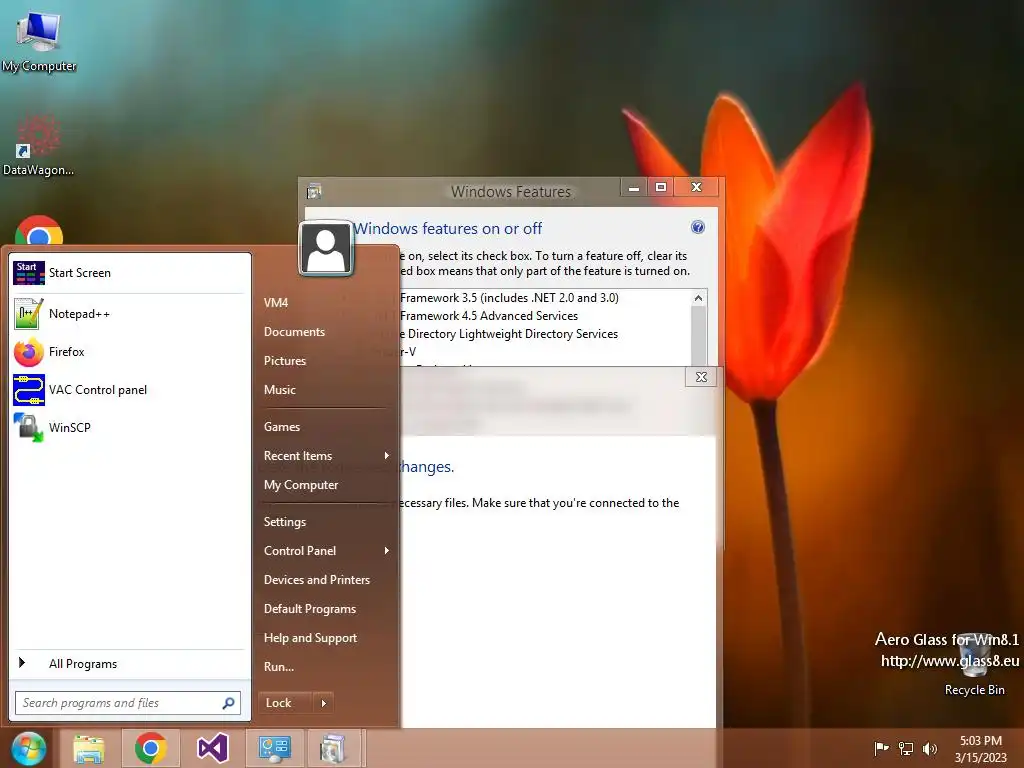Click the Lock button
This screenshot has height=768, width=1024.
click(285, 703)
